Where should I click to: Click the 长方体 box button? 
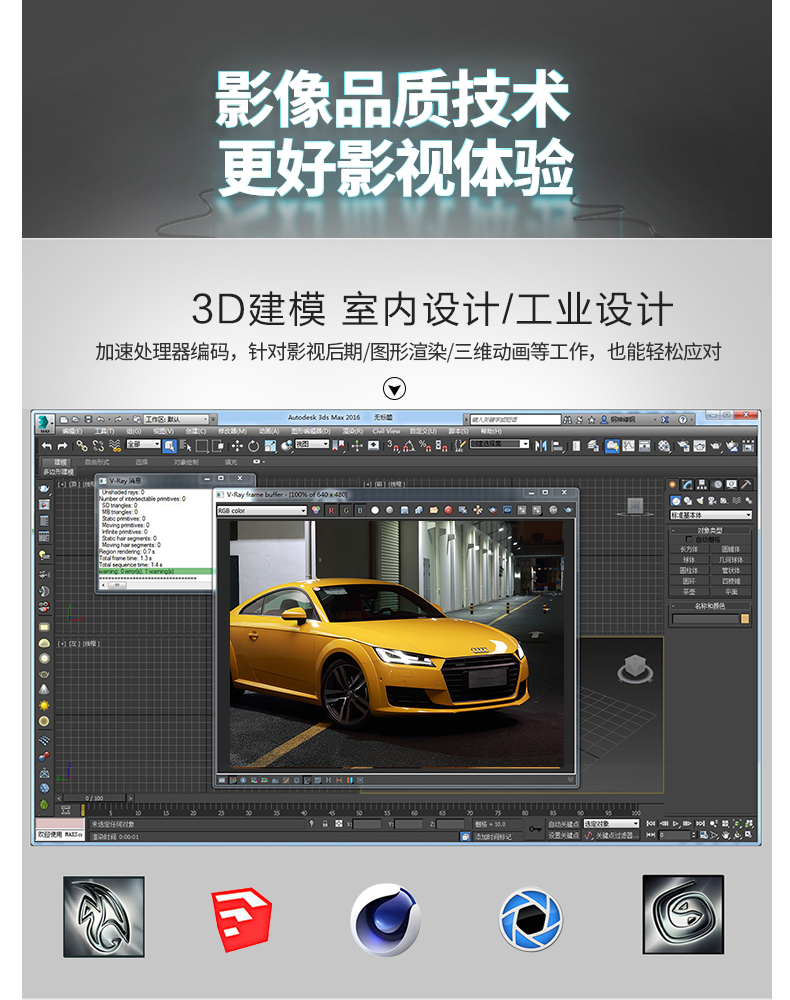coord(689,549)
